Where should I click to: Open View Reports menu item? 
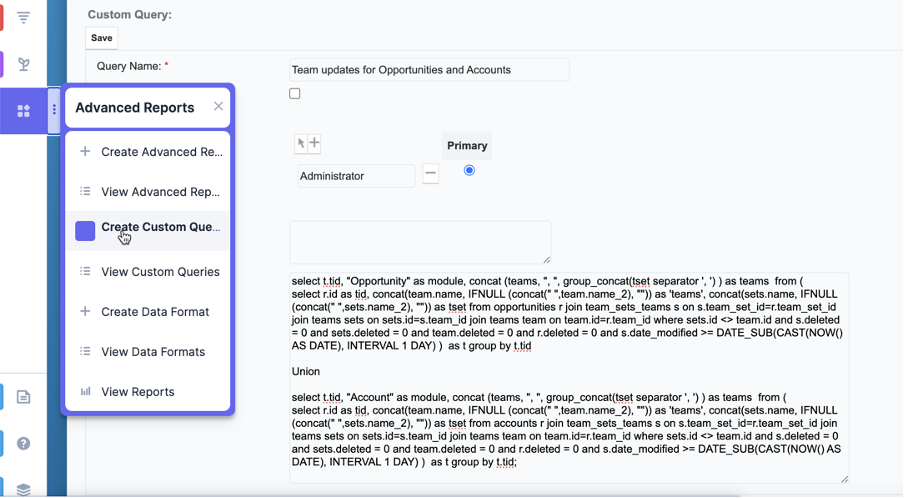[x=148, y=392]
